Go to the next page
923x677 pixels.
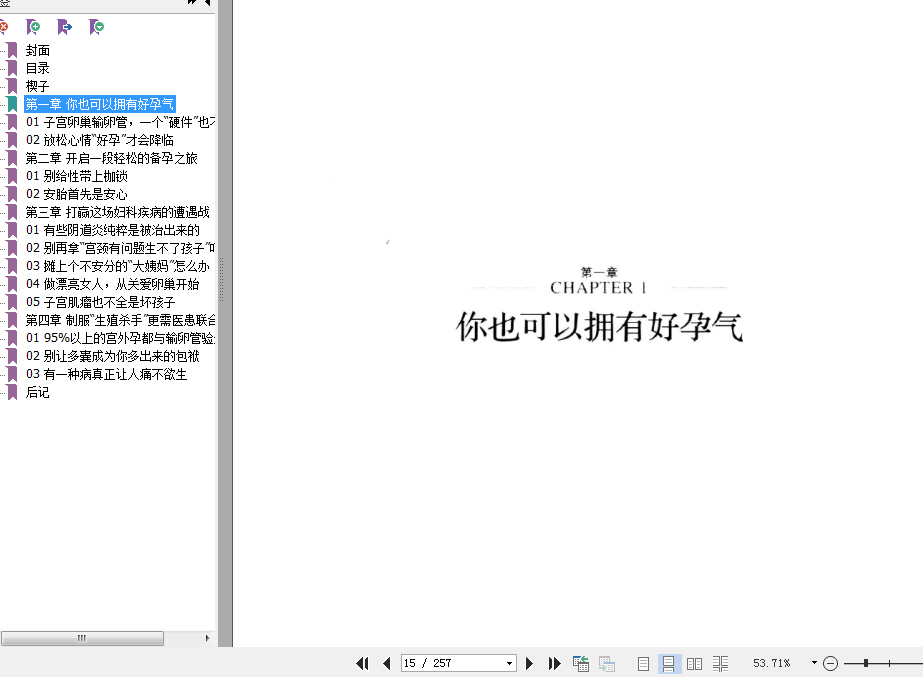click(529, 663)
